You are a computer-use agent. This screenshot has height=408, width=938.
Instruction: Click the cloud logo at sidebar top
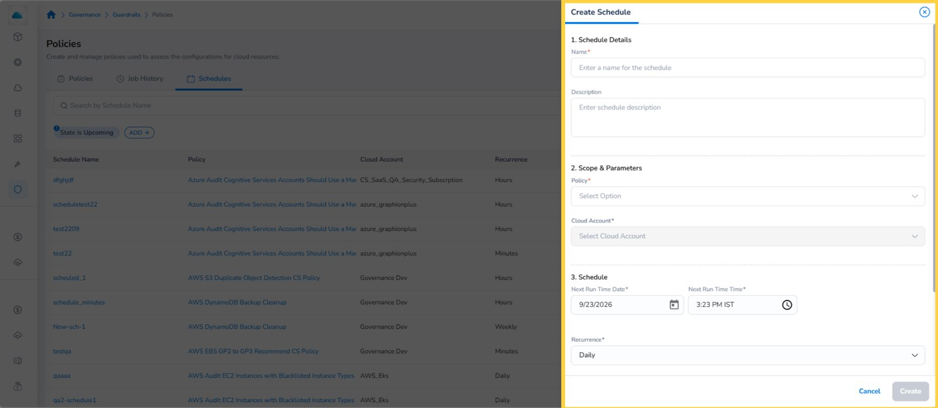click(x=18, y=14)
